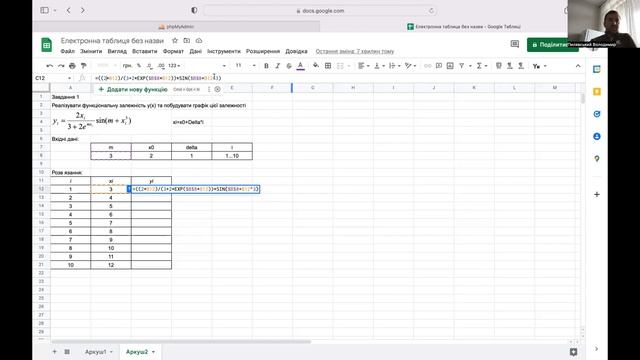Open the 123 number formats dropdown

(x=174, y=66)
